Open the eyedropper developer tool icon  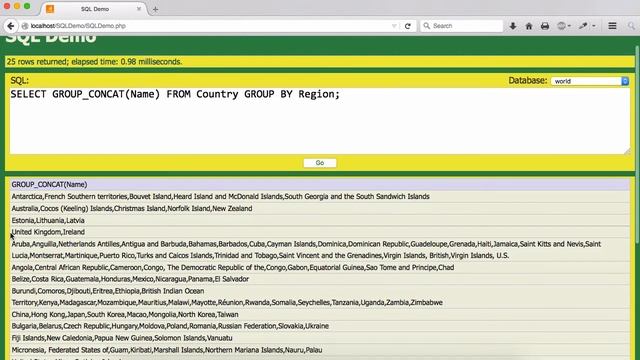583,26
